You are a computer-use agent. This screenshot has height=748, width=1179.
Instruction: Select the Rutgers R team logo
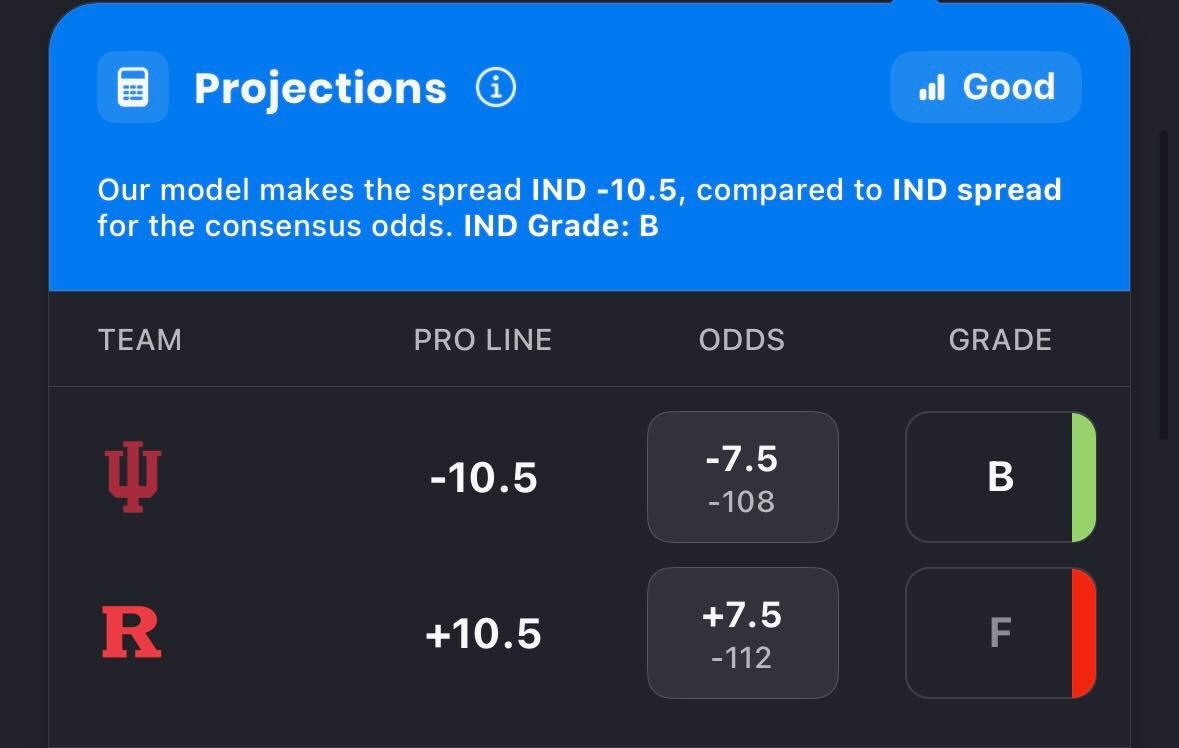(132, 633)
